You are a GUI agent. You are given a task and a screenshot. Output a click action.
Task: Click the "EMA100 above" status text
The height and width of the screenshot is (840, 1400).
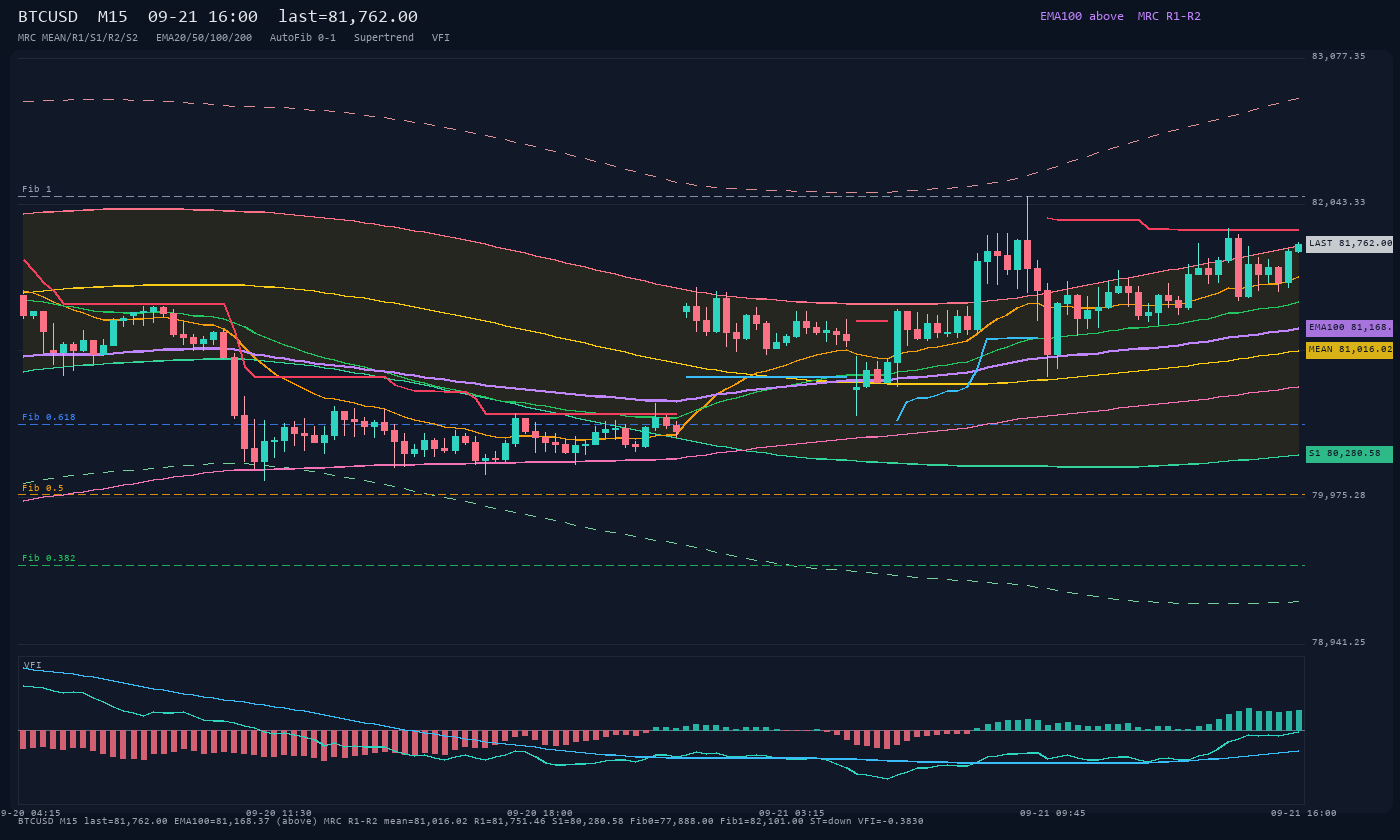(1081, 16)
